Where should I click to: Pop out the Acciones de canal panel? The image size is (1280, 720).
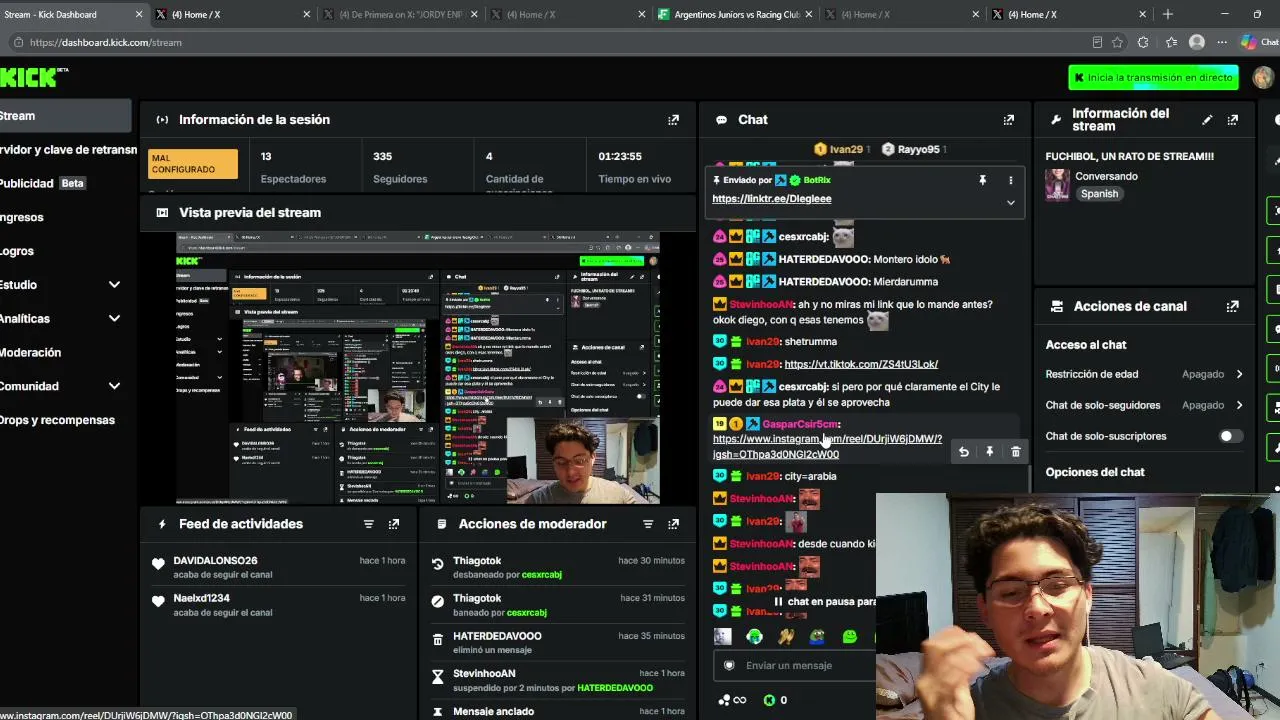pos(1232,306)
